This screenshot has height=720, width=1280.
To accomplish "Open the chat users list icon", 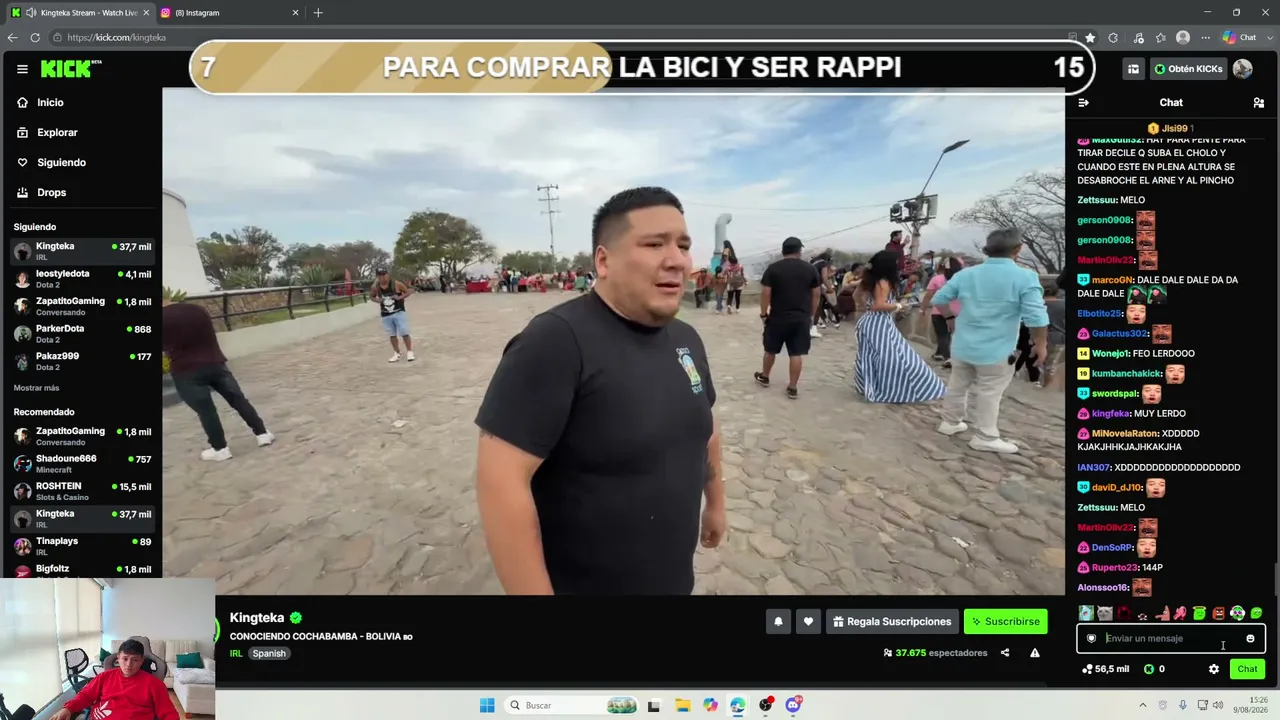I will (1258, 102).
